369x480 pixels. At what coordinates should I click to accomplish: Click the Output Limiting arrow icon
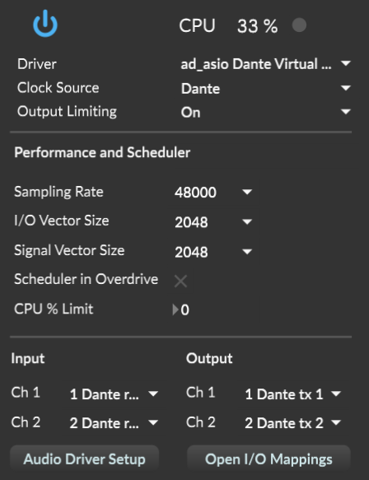pyautogui.click(x=346, y=112)
